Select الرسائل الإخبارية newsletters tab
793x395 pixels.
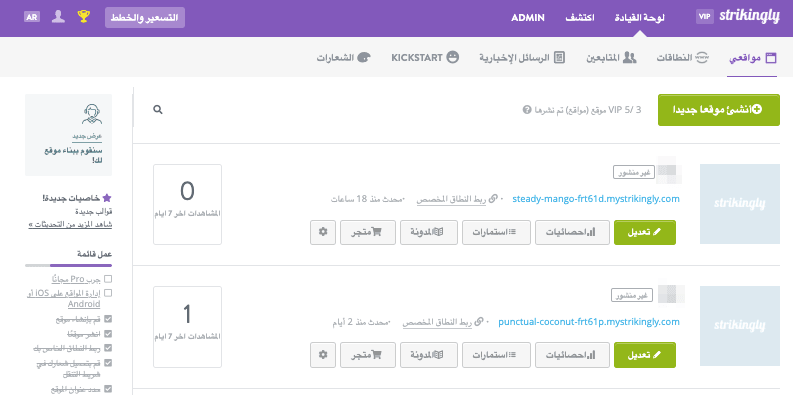[522, 58]
